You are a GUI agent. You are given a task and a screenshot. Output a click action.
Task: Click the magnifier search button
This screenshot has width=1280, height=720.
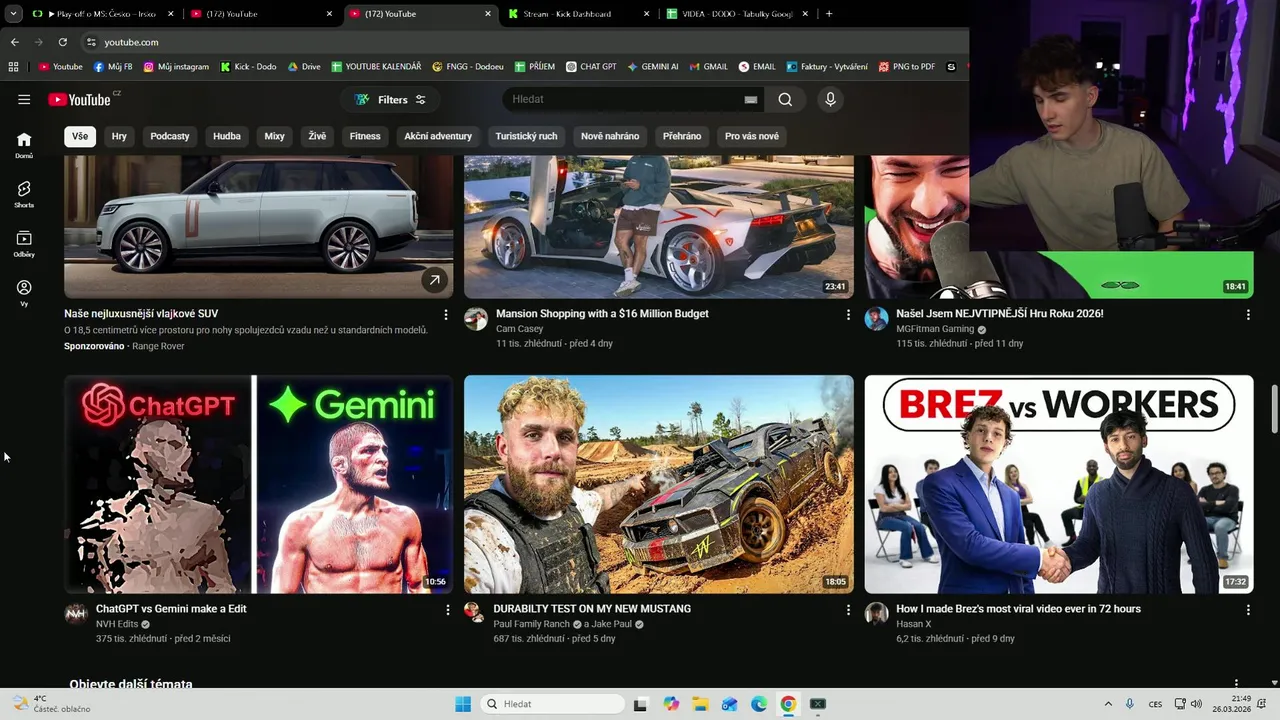click(785, 99)
